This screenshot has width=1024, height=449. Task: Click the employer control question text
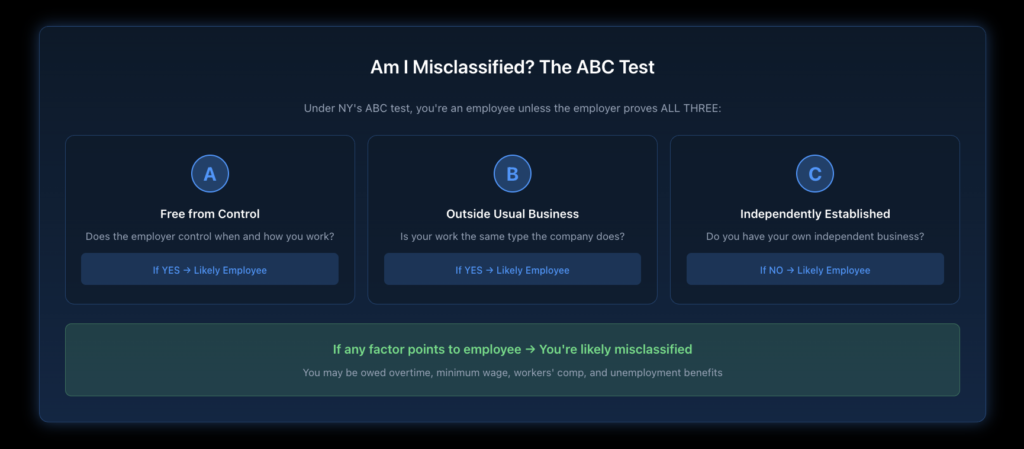[210, 237]
